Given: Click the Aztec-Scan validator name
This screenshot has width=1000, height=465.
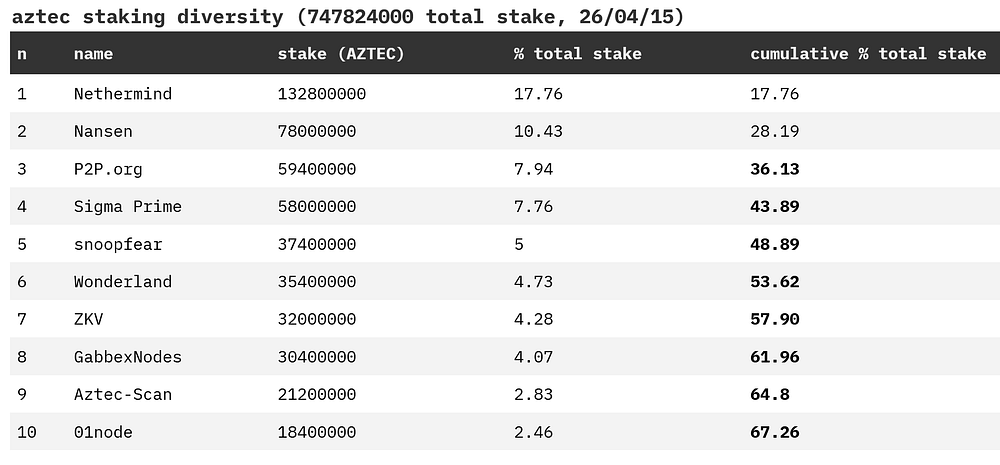Looking at the screenshot, I should [122, 394].
